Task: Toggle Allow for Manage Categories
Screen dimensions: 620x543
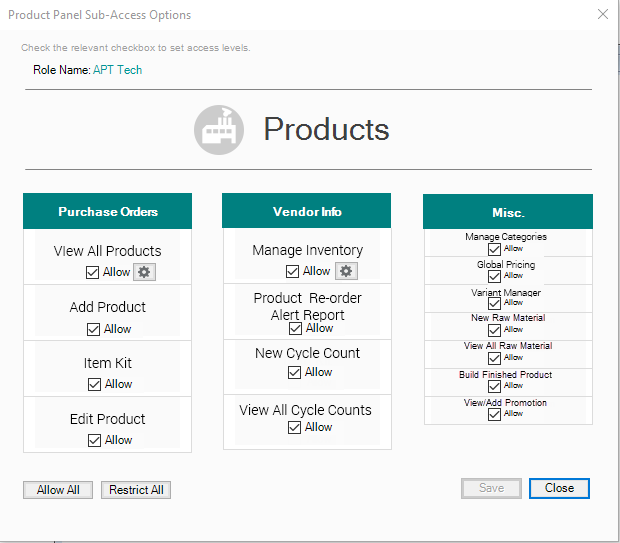Action: coord(494,248)
